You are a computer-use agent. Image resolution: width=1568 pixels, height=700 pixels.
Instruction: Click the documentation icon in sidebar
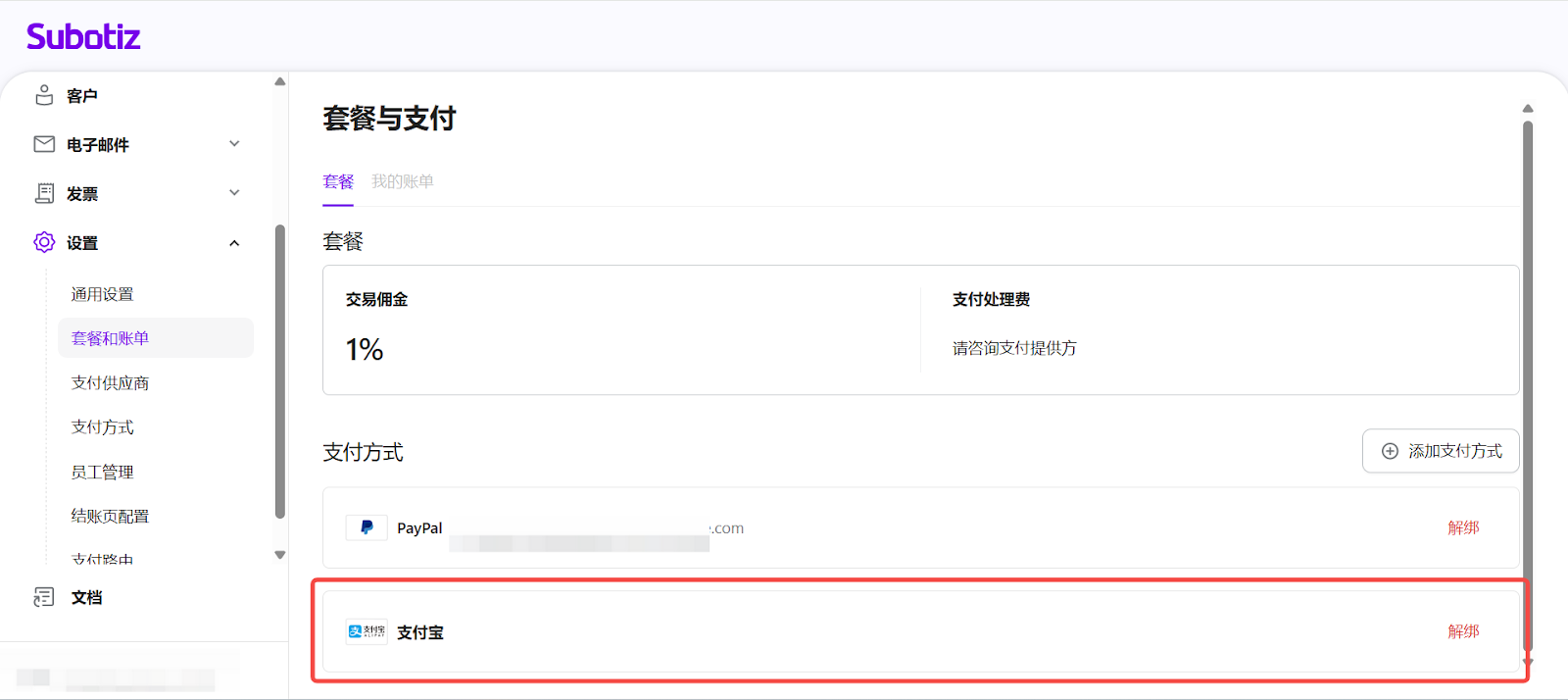(44, 597)
